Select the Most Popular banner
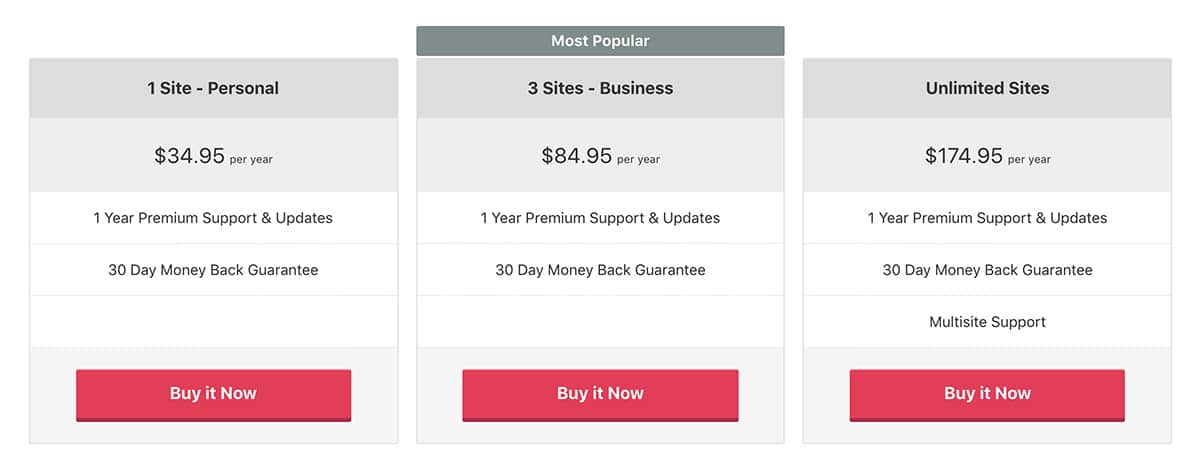This screenshot has height=464, width=1200. pyautogui.click(x=600, y=41)
